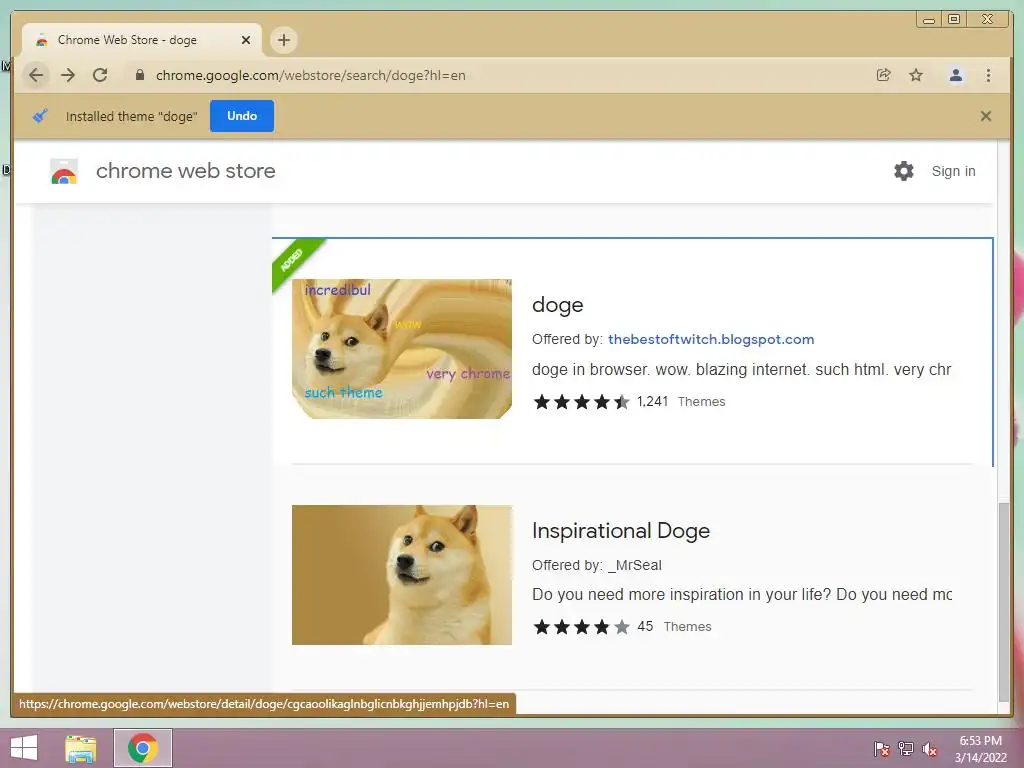
Task: Go back using the browser back arrow
Action: click(36, 75)
